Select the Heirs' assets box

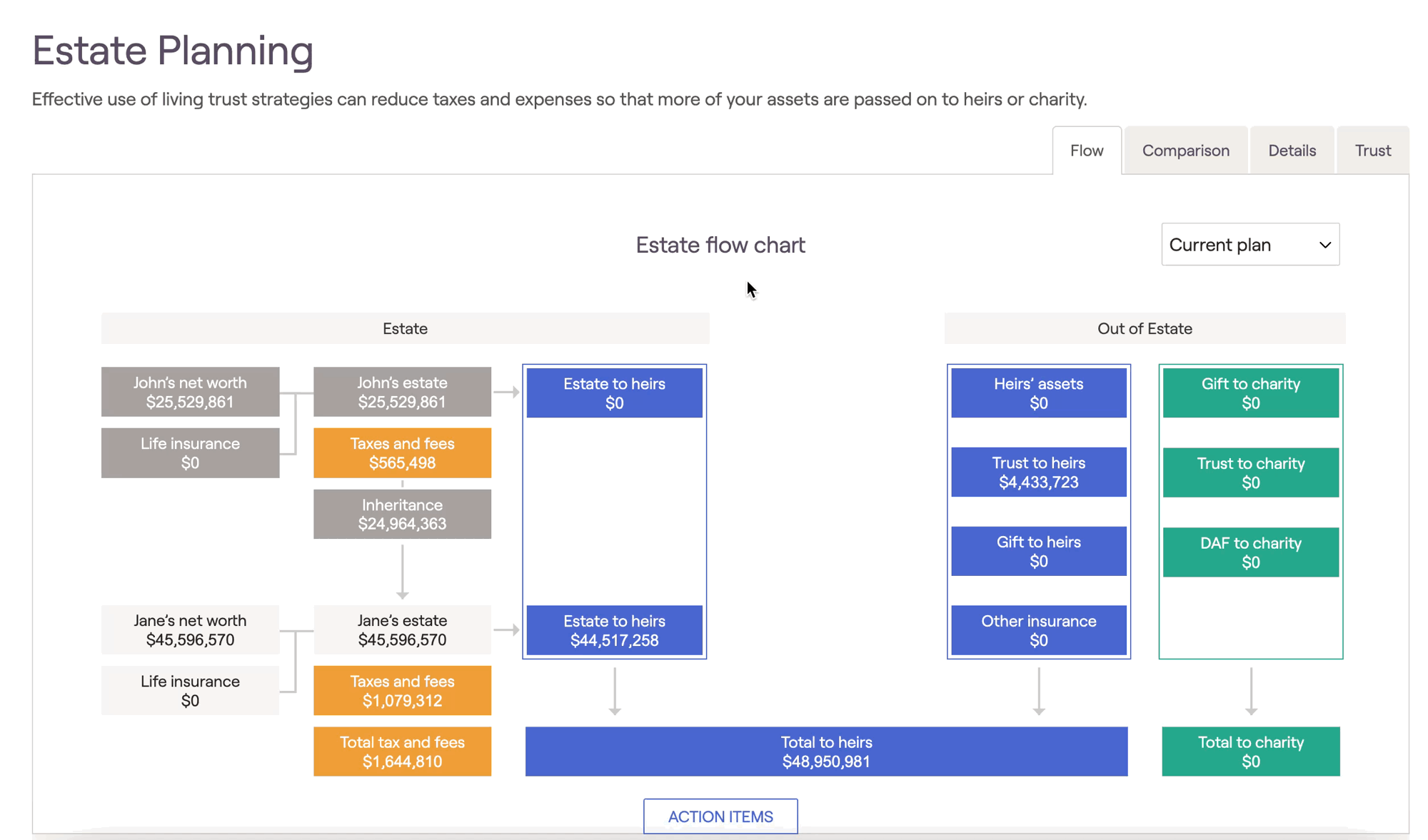pos(1038,393)
